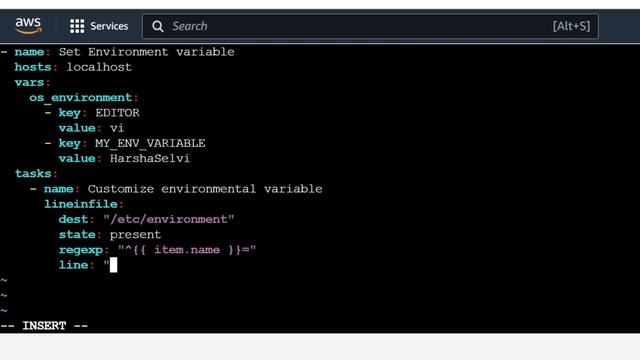Screen dimensions: 640x360
Task: Click the 'regexp:' key
Action: click(84, 250)
